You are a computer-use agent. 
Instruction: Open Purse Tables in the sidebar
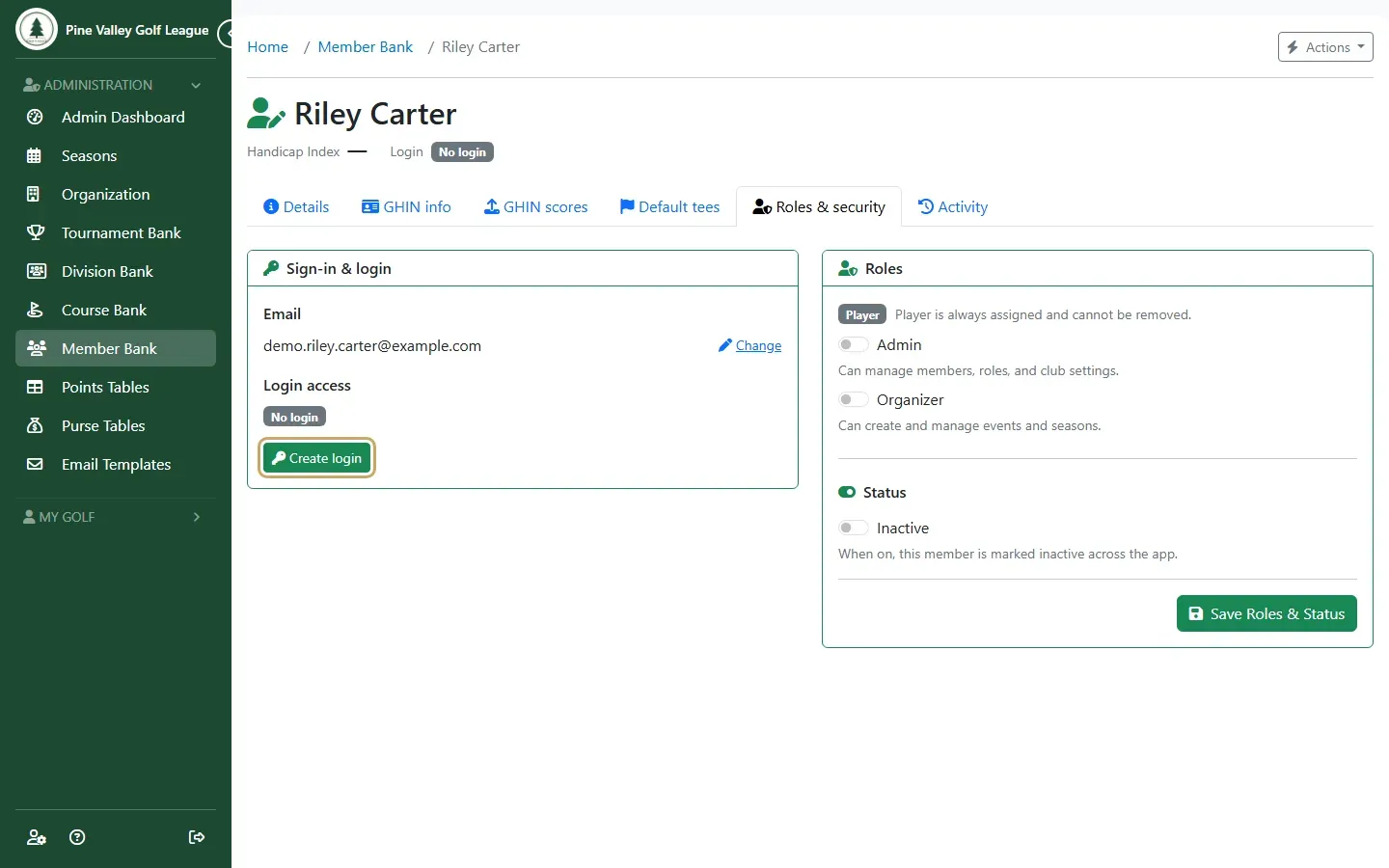116,425
